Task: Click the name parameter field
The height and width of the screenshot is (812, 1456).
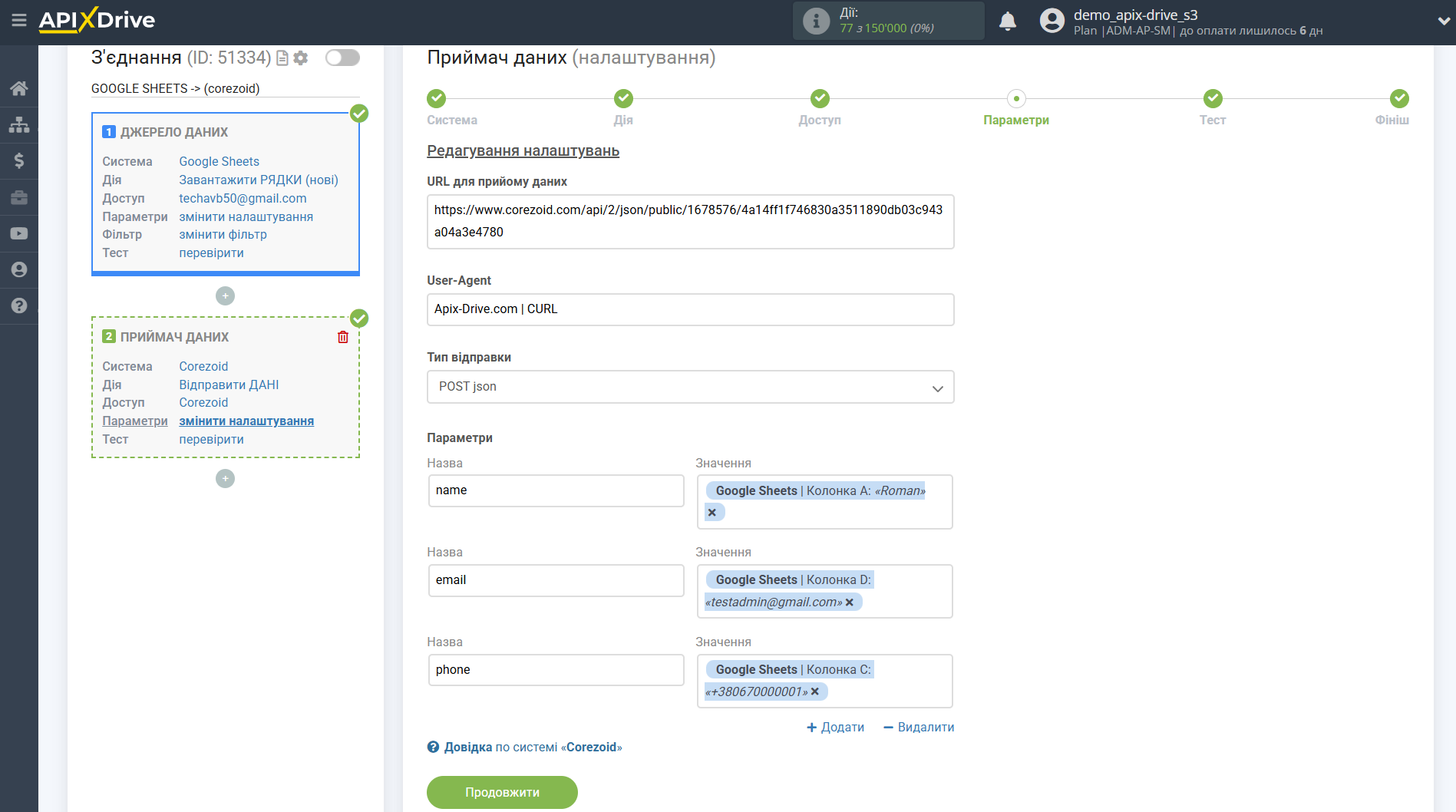Action: click(x=556, y=490)
